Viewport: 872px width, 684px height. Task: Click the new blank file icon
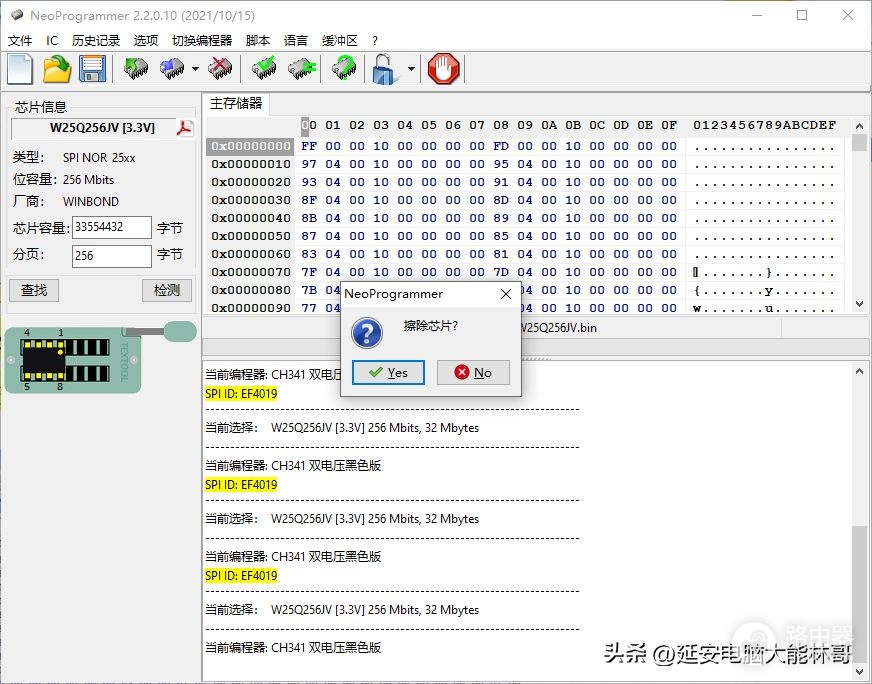21,69
